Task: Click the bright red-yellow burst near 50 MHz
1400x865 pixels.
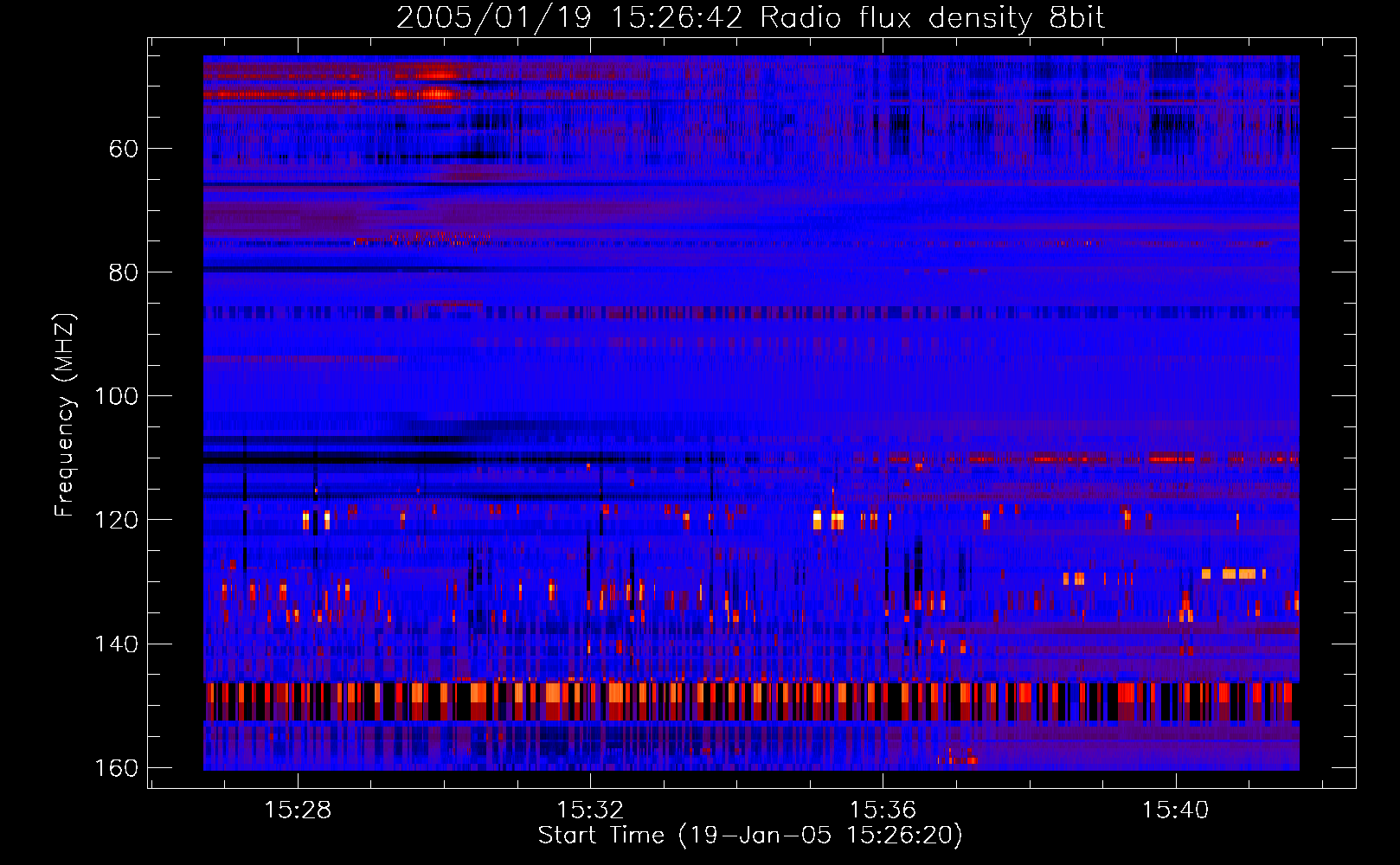Action: tap(437, 84)
